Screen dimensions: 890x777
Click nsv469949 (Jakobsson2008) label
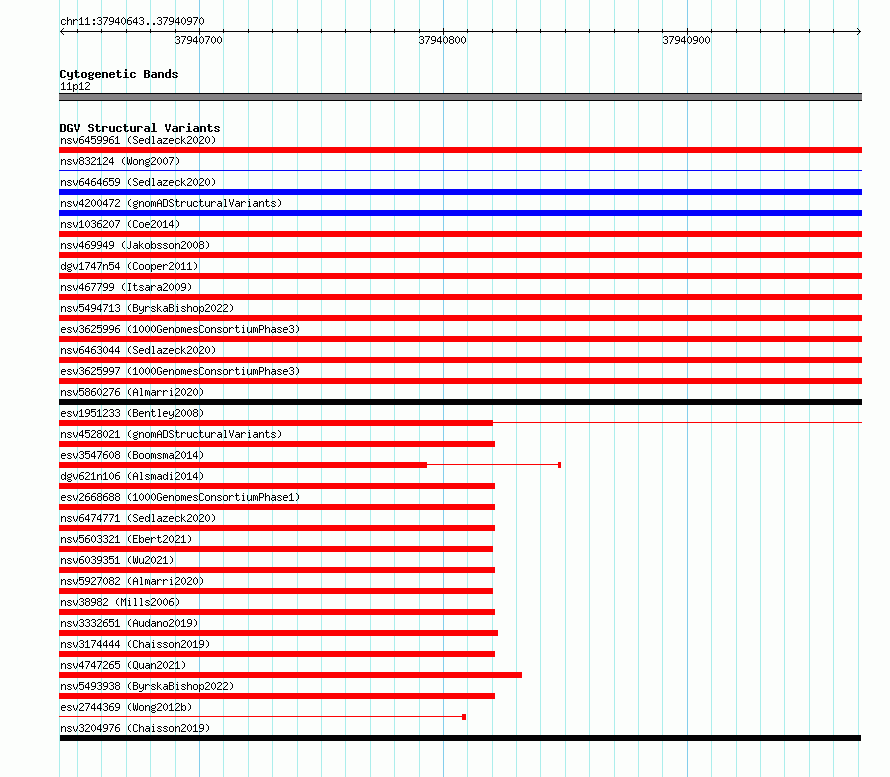(135, 245)
